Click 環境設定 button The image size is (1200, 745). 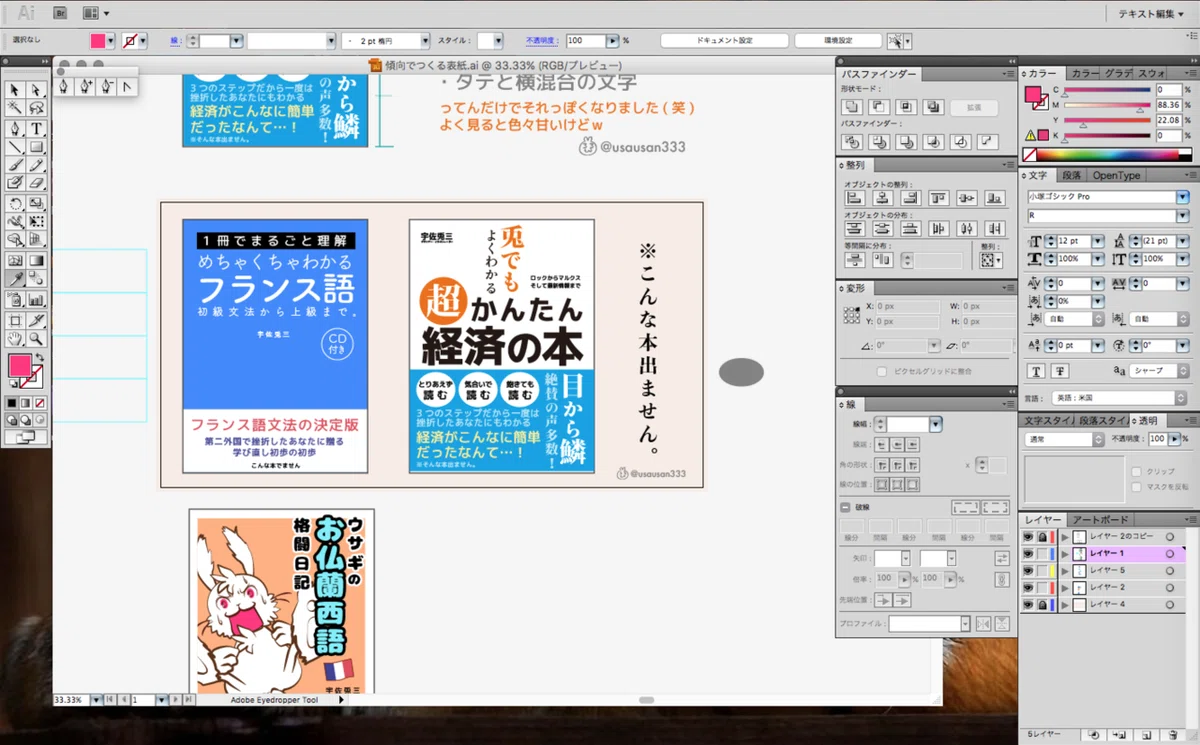838,41
